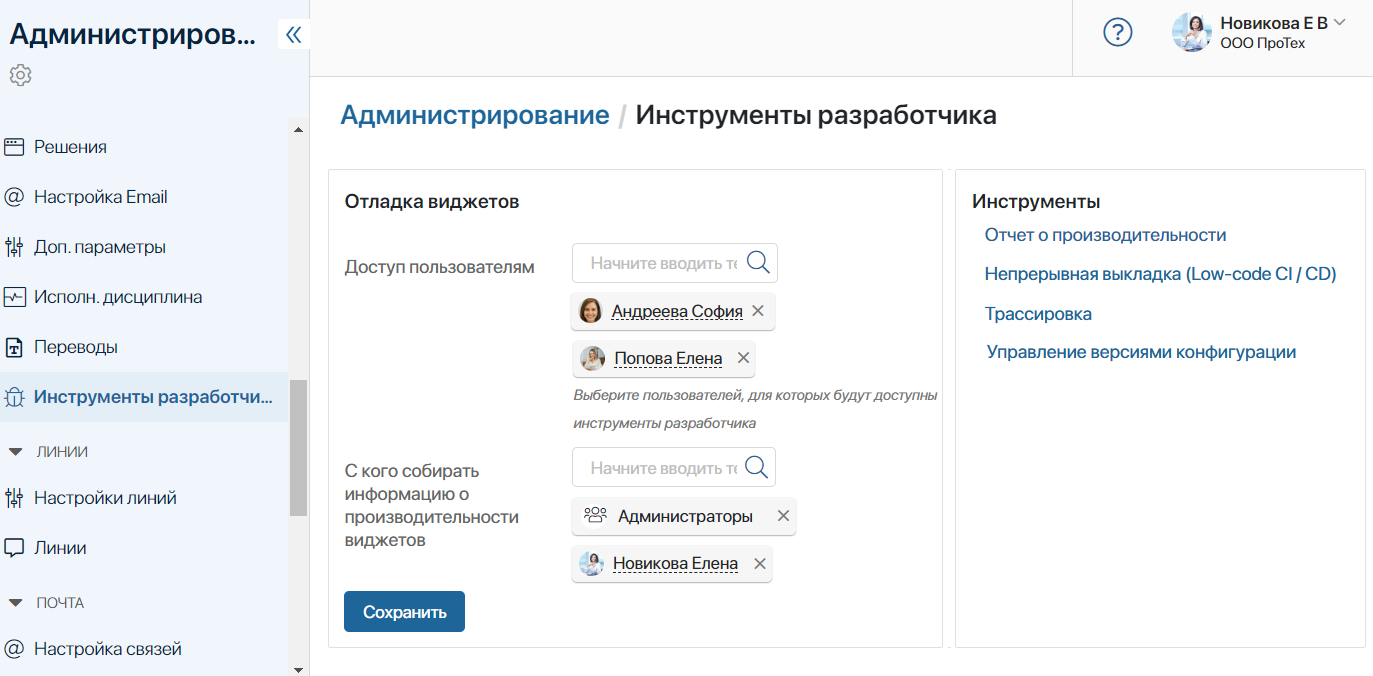The height and width of the screenshot is (676, 1373).
Task: Click search magnifier in Доступ пользователям field
Action: pos(758,262)
